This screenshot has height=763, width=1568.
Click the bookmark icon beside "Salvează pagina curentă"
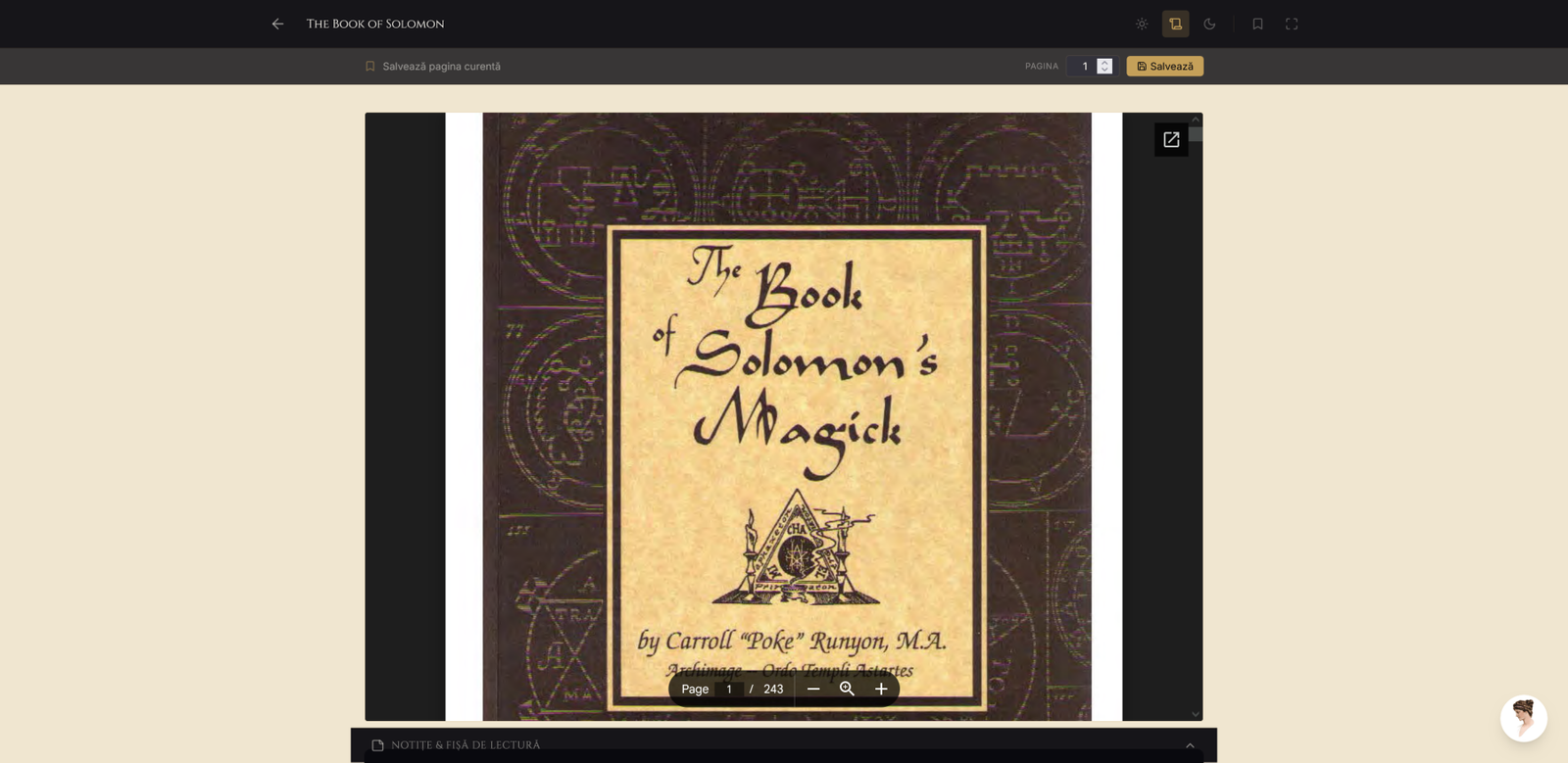(x=370, y=67)
